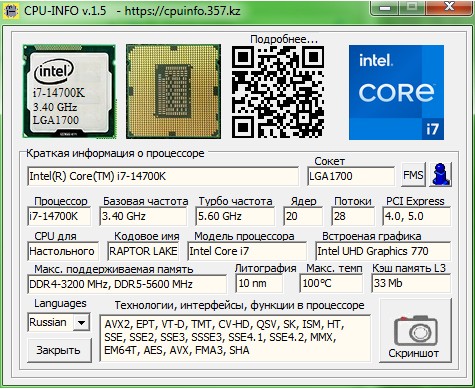Image resolution: width=475 pixels, height=389 pixels.
Task: Expand the Languages dropdown arrow
Action: (x=81, y=322)
